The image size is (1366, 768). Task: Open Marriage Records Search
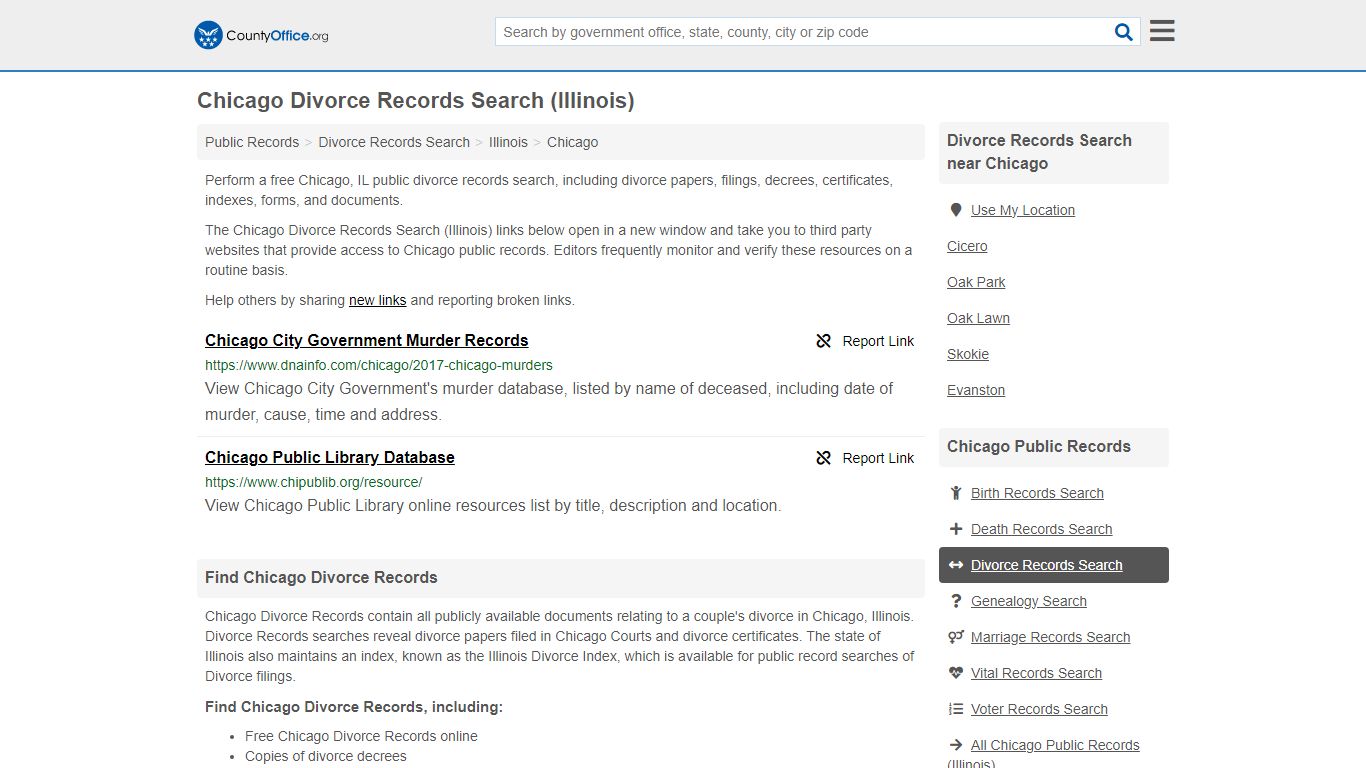pyautogui.click(x=1050, y=637)
